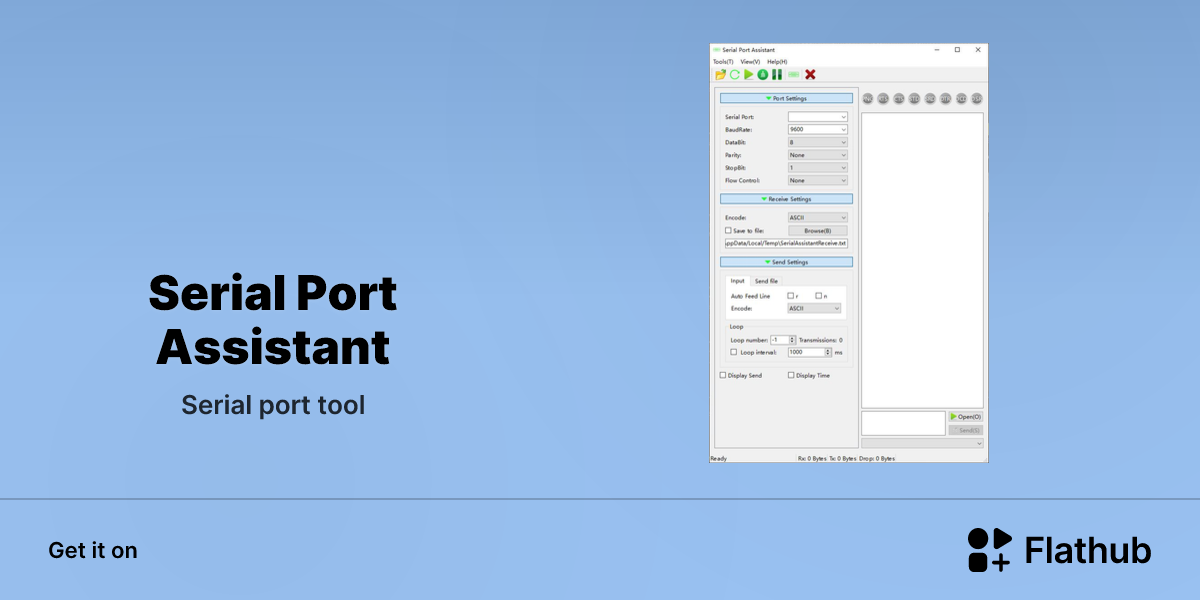
Task: Open the Serial Port dropdown
Action: point(818,117)
